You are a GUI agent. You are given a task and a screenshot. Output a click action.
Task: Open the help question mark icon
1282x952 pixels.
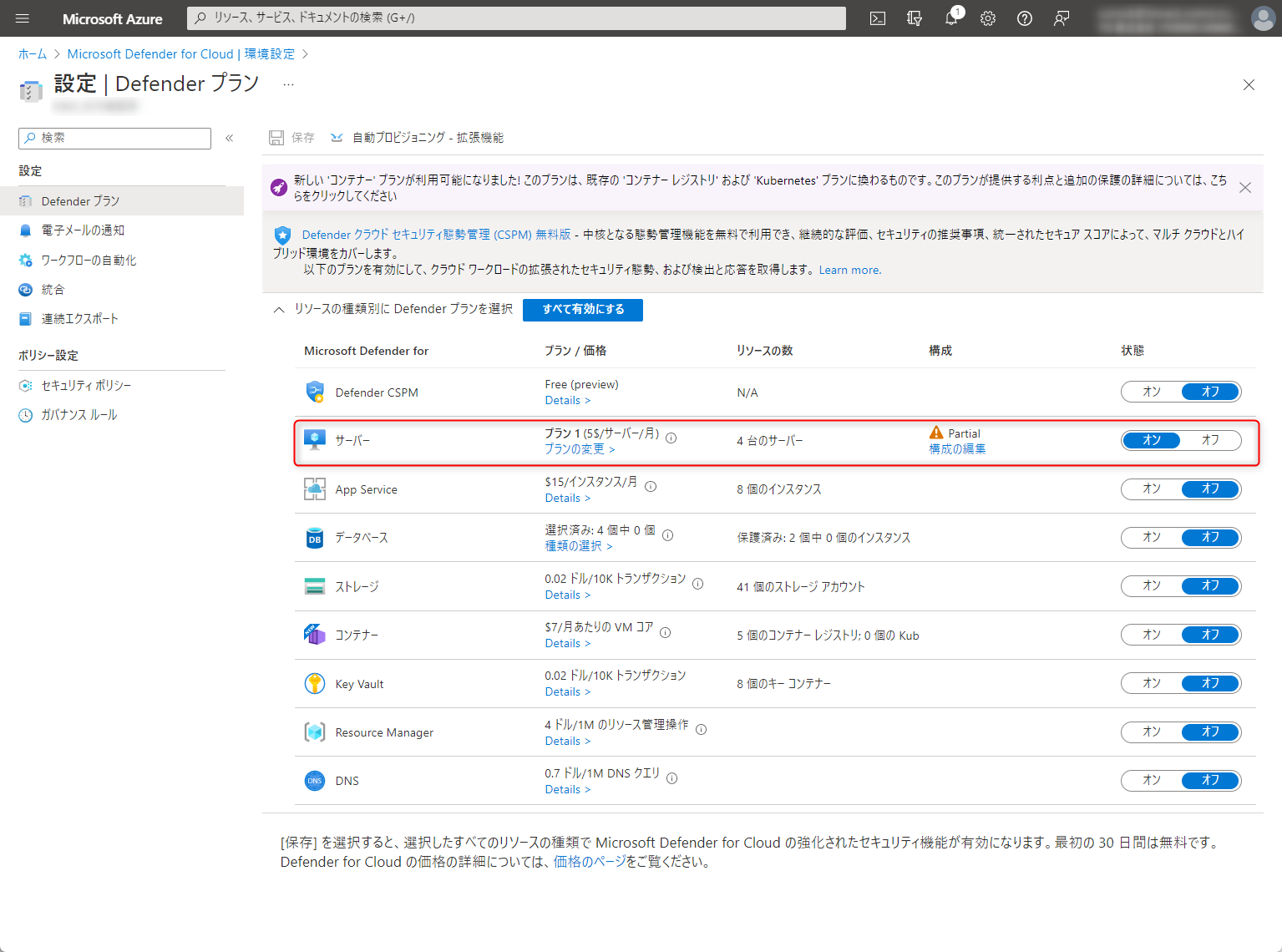(x=1025, y=18)
